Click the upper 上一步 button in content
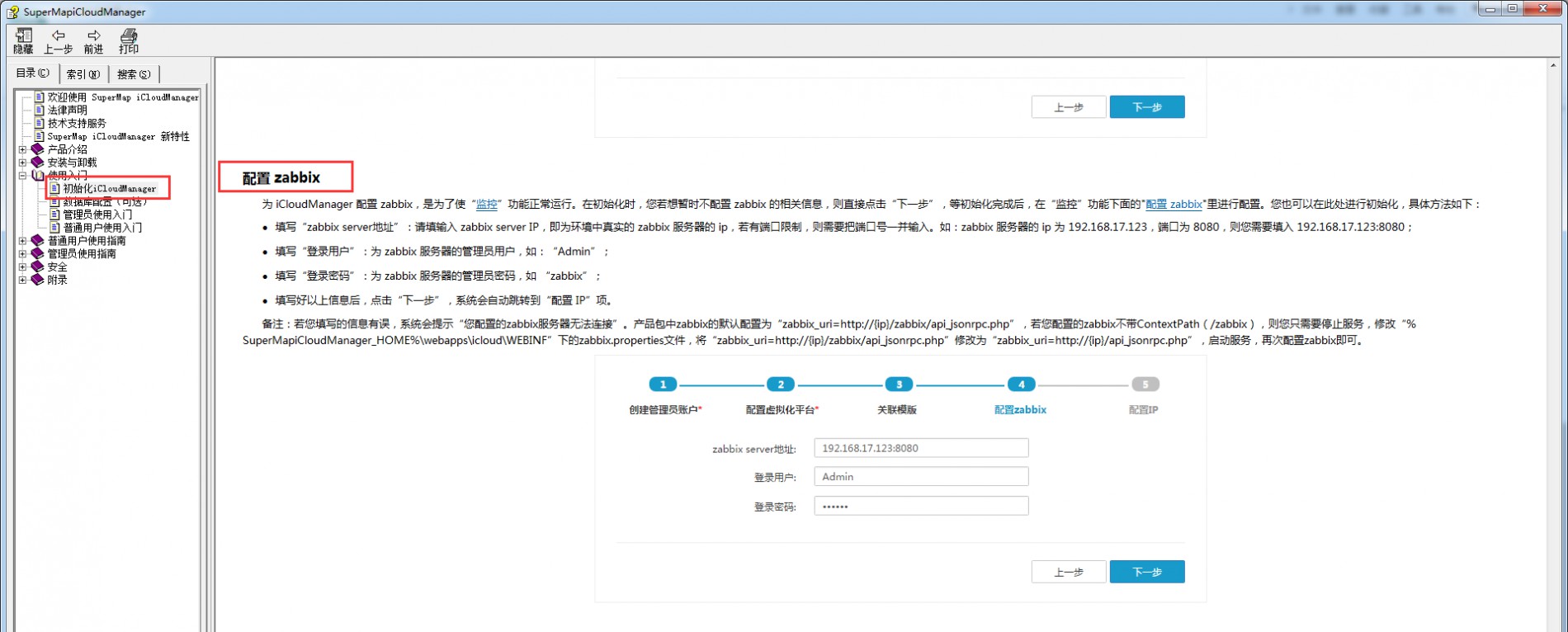 1069,107
